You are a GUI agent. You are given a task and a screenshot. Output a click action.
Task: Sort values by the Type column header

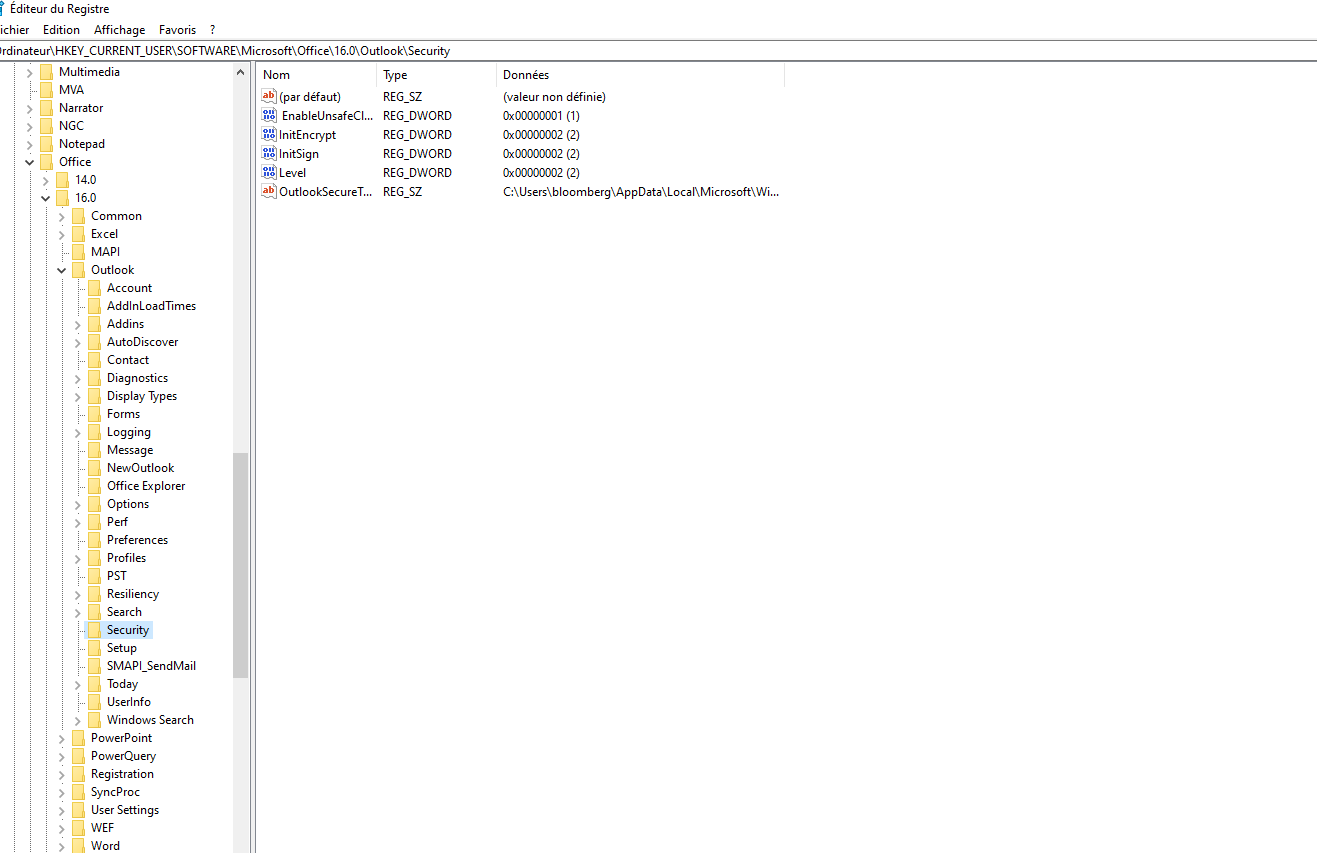pos(437,75)
